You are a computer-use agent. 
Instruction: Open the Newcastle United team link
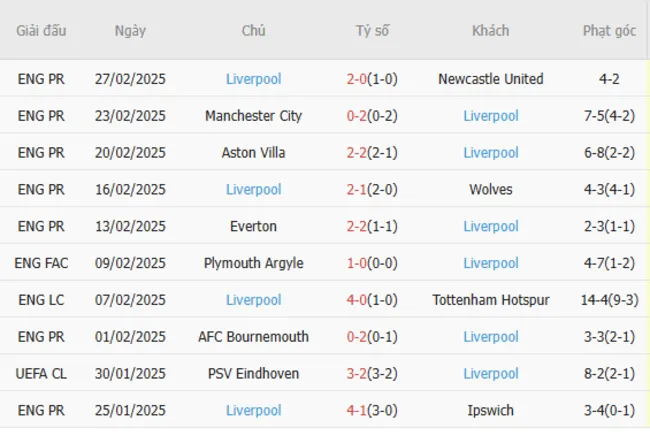coord(490,79)
